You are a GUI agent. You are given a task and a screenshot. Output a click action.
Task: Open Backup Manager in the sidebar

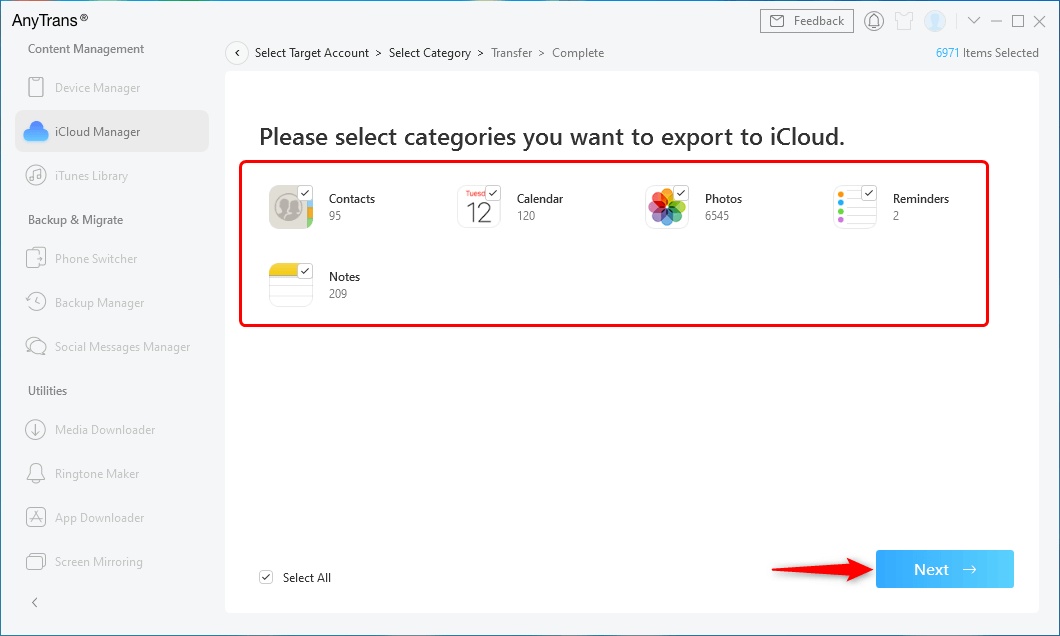[x=99, y=303]
